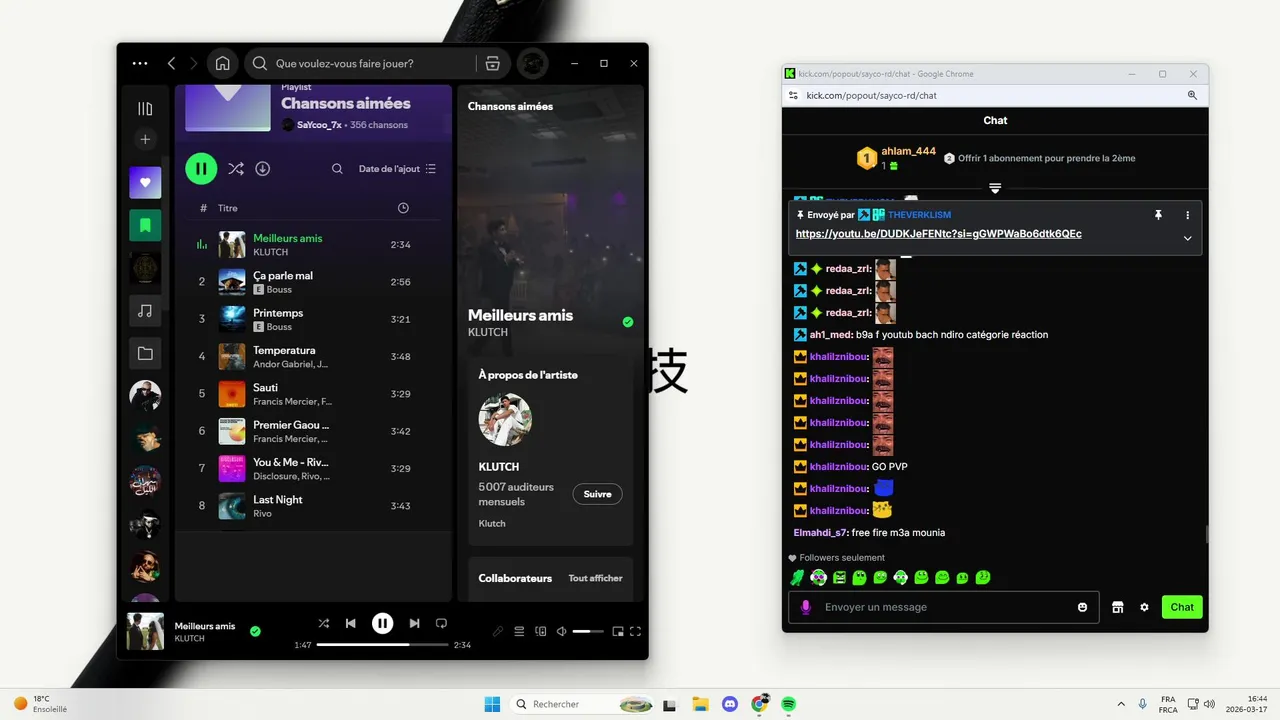Image resolution: width=1280 pixels, height=720 pixels.
Task: Skip to the next track
Action: [x=414, y=623]
